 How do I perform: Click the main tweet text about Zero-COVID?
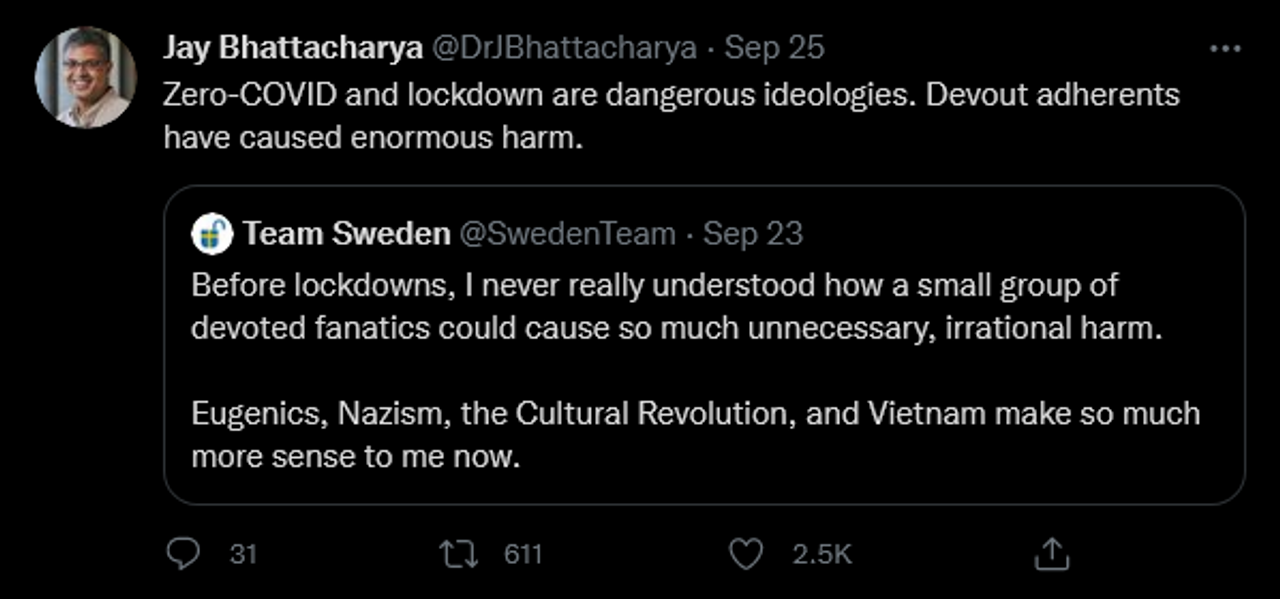670,95
